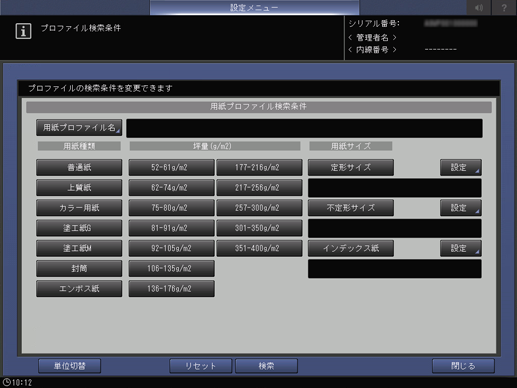This screenshot has height=388, width=517.
Task: Start the search with 検索
Action: coord(266,366)
